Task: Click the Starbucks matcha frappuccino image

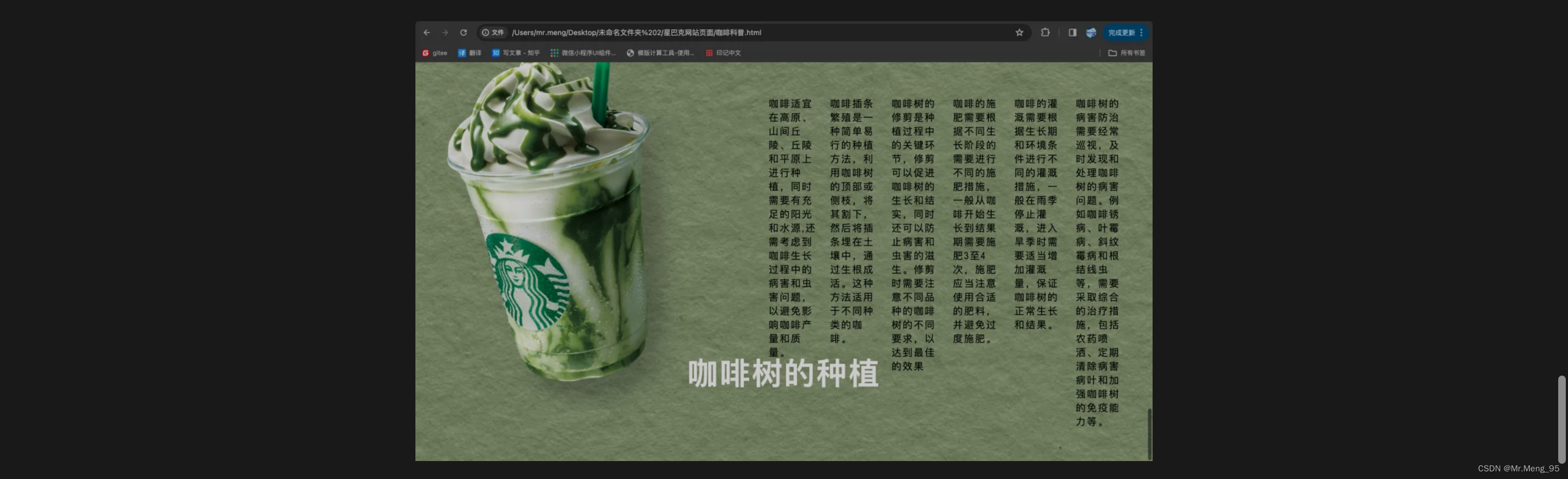Action: pyautogui.click(x=548, y=222)
